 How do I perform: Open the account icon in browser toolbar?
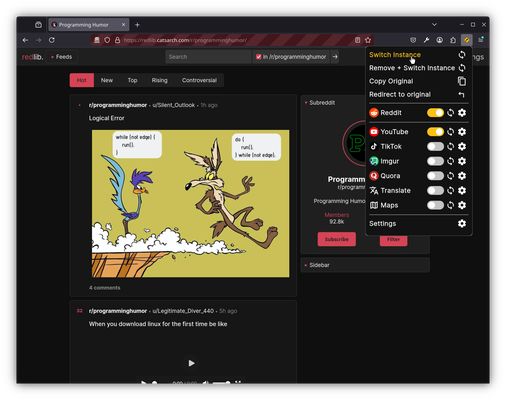tap(440, 40)
